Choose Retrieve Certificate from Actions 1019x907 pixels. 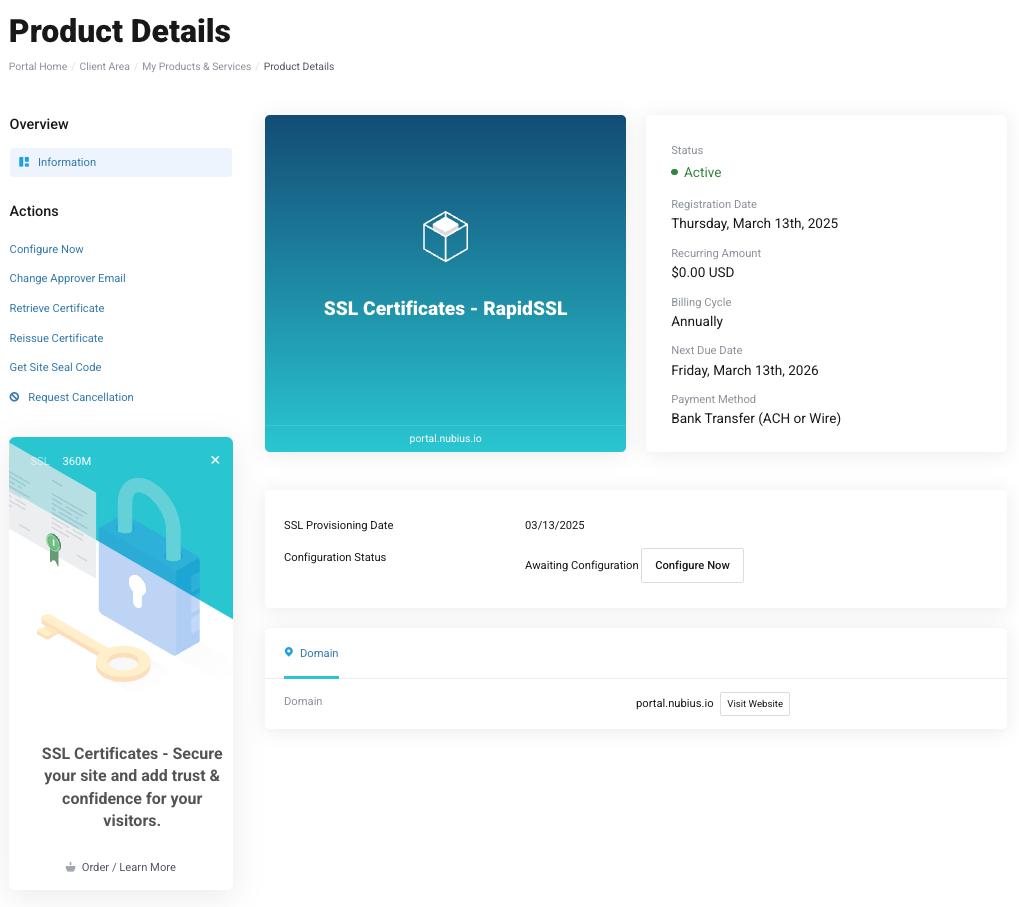pyautogui.click(x=57, y=308)
